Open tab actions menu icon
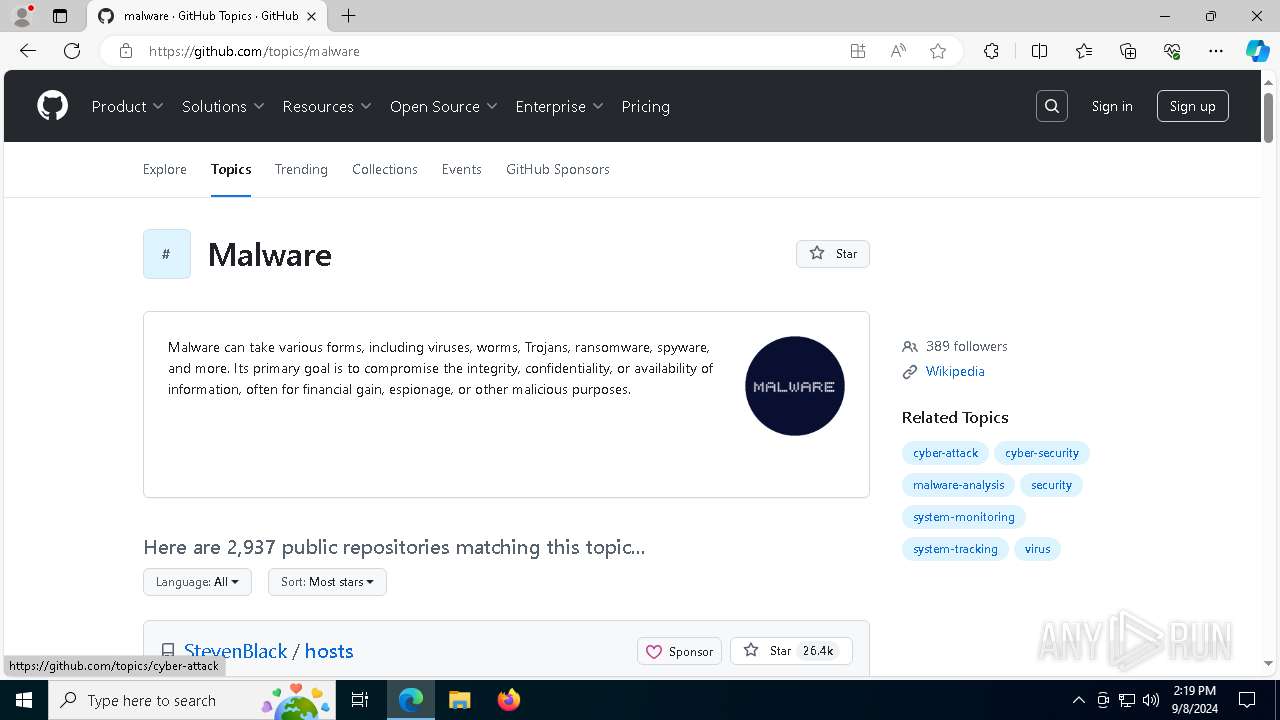1280x720 pixels. click(60, 16)
